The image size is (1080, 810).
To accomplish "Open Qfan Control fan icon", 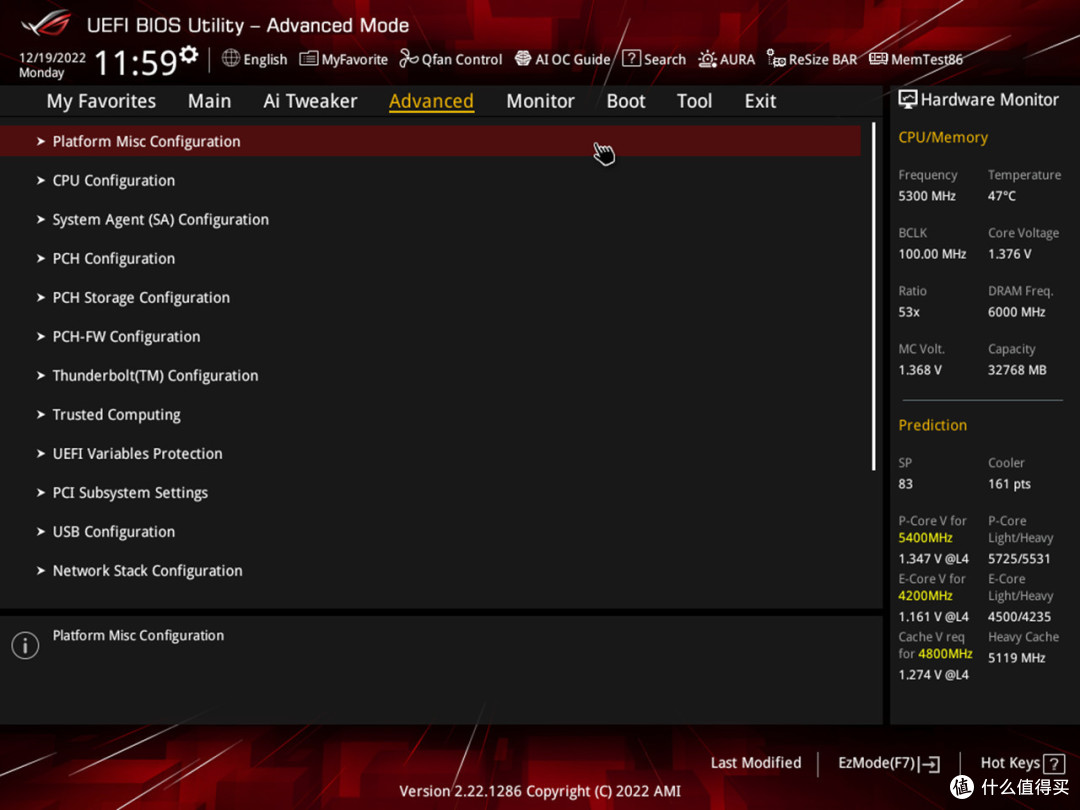I will pos(408,59).
